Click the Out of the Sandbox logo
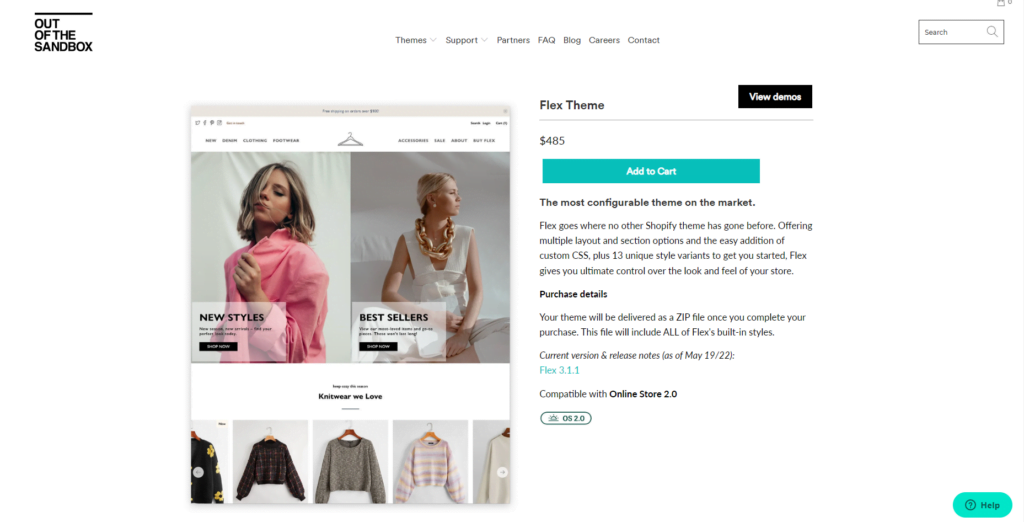Screen dimensions: 1024x522 pos(63,33)
